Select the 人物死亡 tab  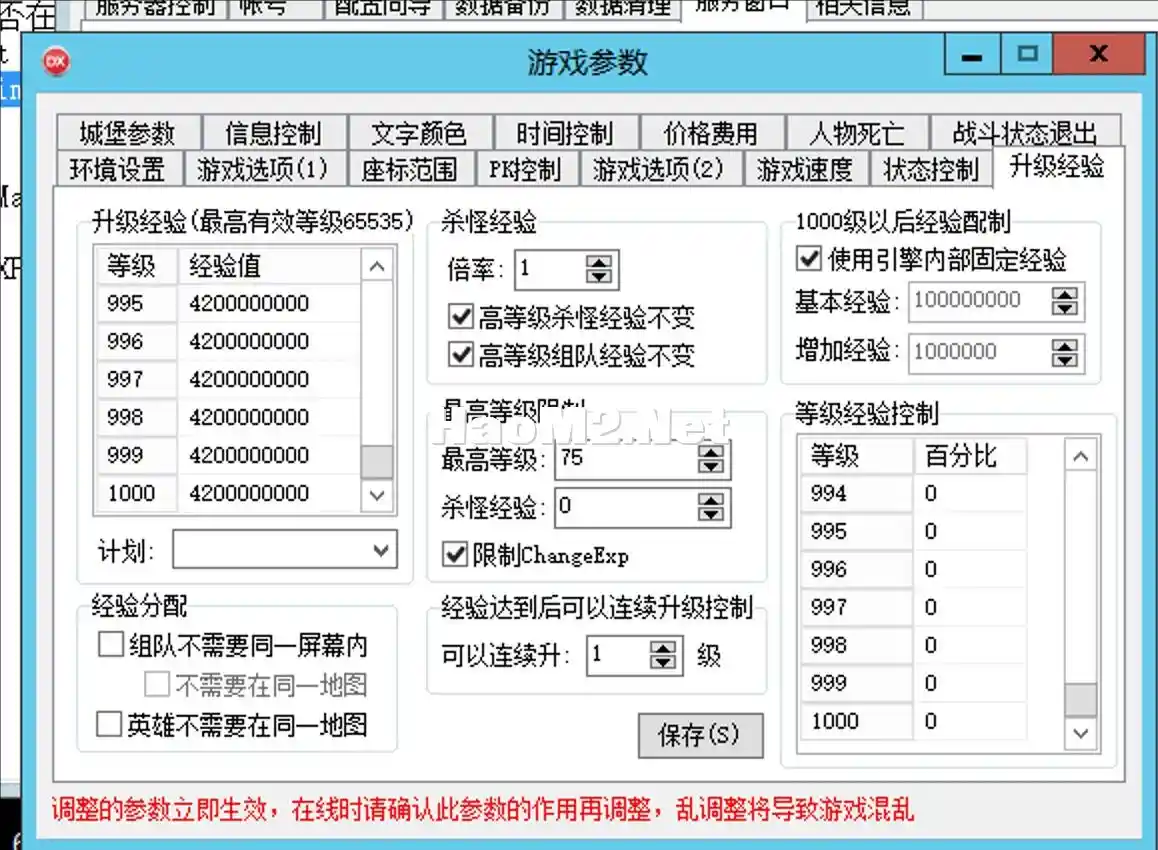pyautogui.click(x=857, y=133)
